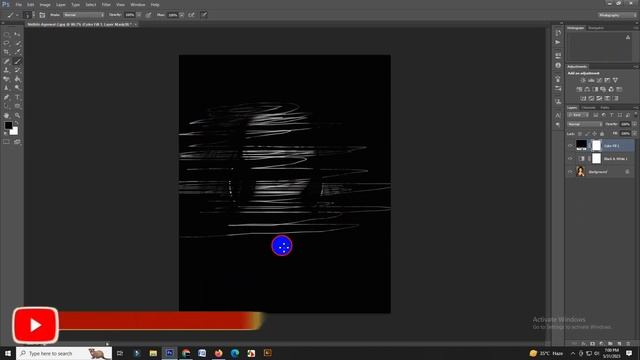Select the Blur tool
640x360 pixels.
tap(7, 88)
